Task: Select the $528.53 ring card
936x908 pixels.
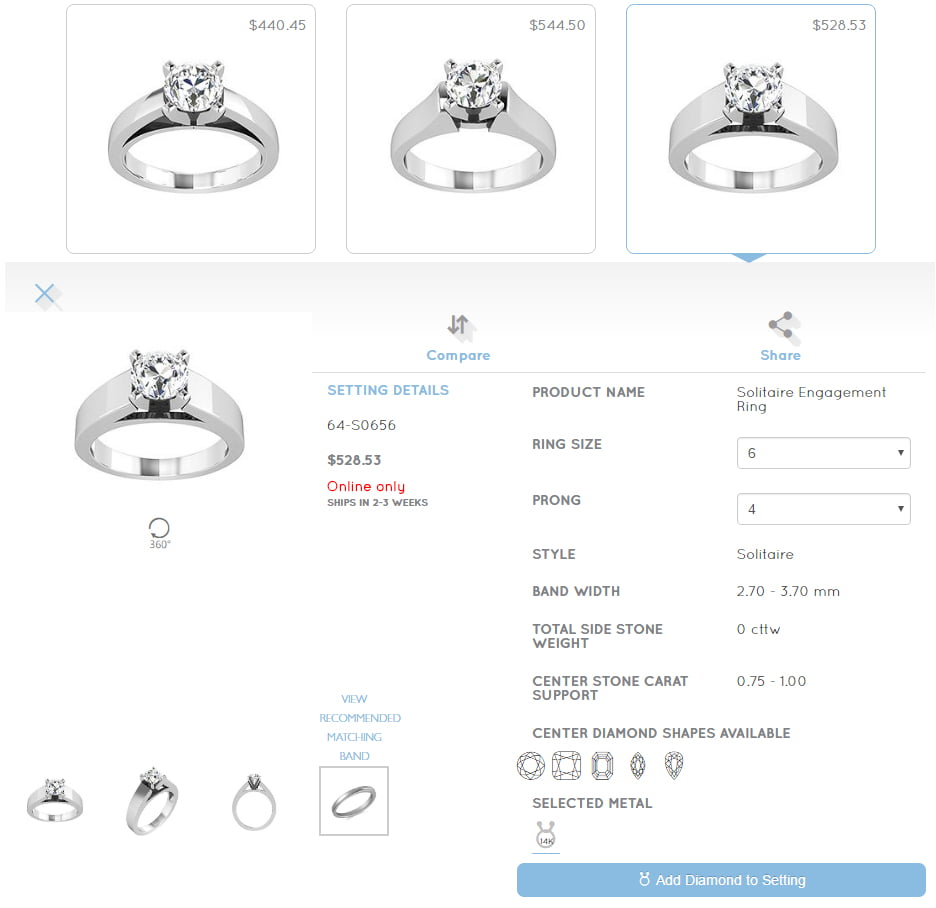Action: coord(751,129)
